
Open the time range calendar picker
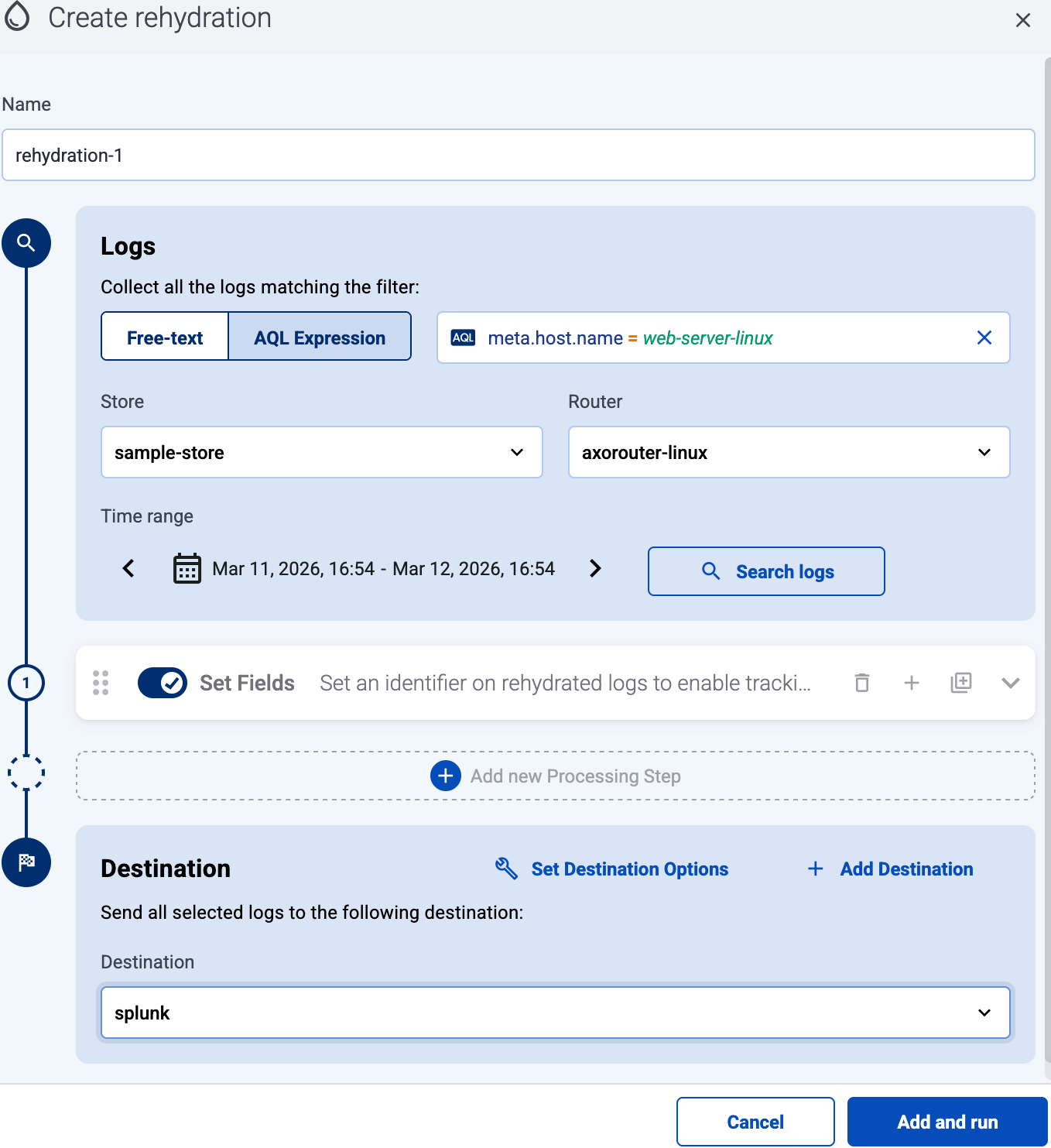(x=187, y=569)
